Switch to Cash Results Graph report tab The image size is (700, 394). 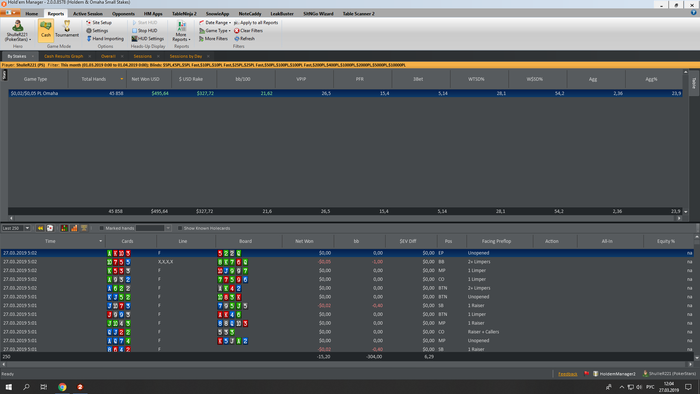[63, 56]
